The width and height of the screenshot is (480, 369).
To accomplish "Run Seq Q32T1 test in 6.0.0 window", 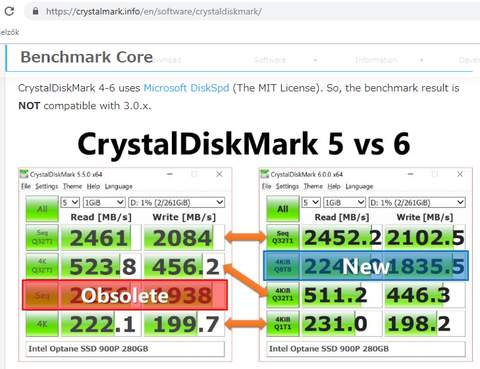I will (x=283, y=237).
